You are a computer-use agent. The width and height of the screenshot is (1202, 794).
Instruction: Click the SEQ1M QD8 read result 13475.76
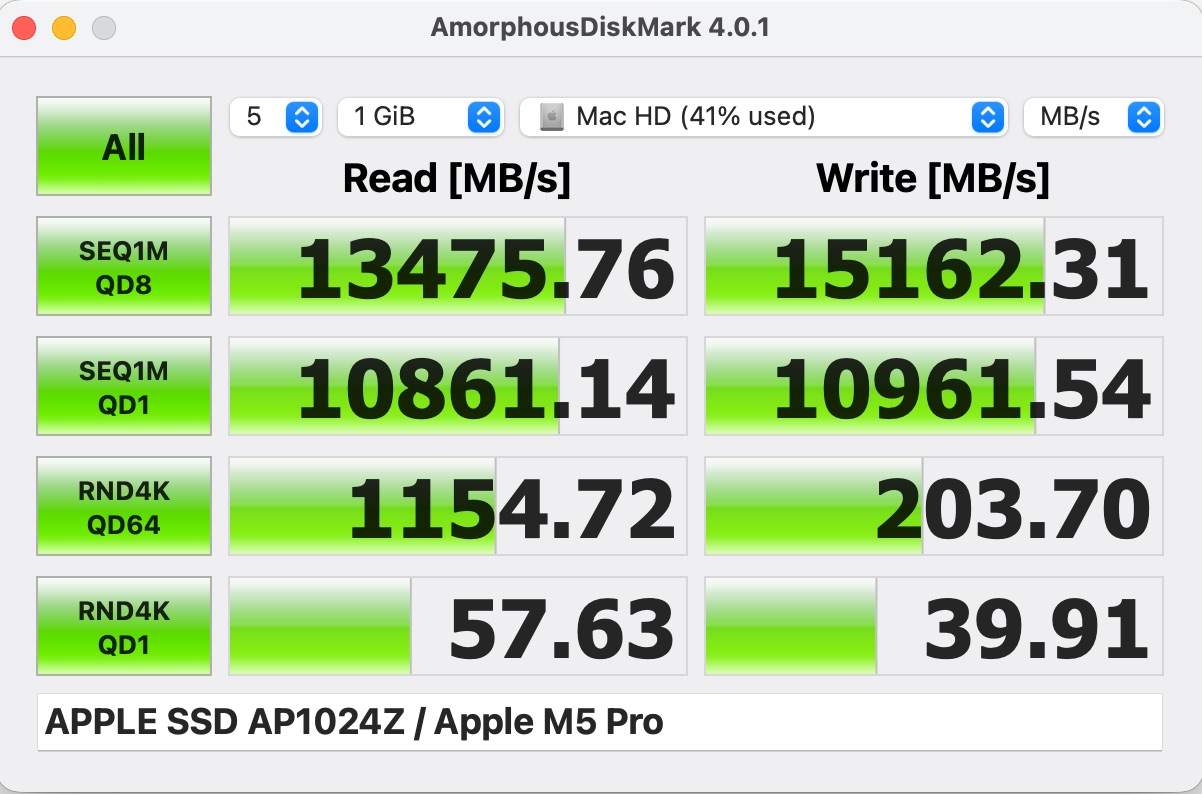[458, 266]
